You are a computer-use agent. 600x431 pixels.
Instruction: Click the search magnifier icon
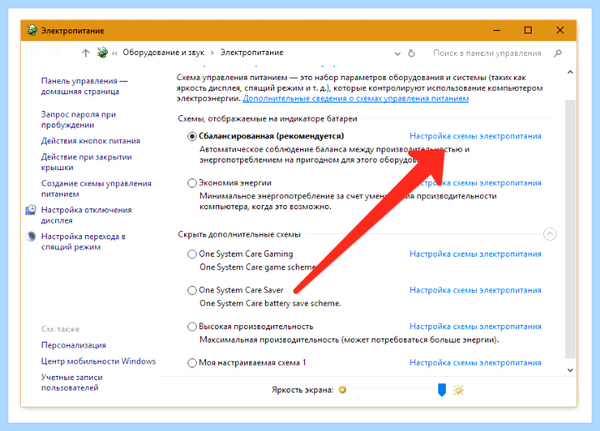(x=558, y=53)
